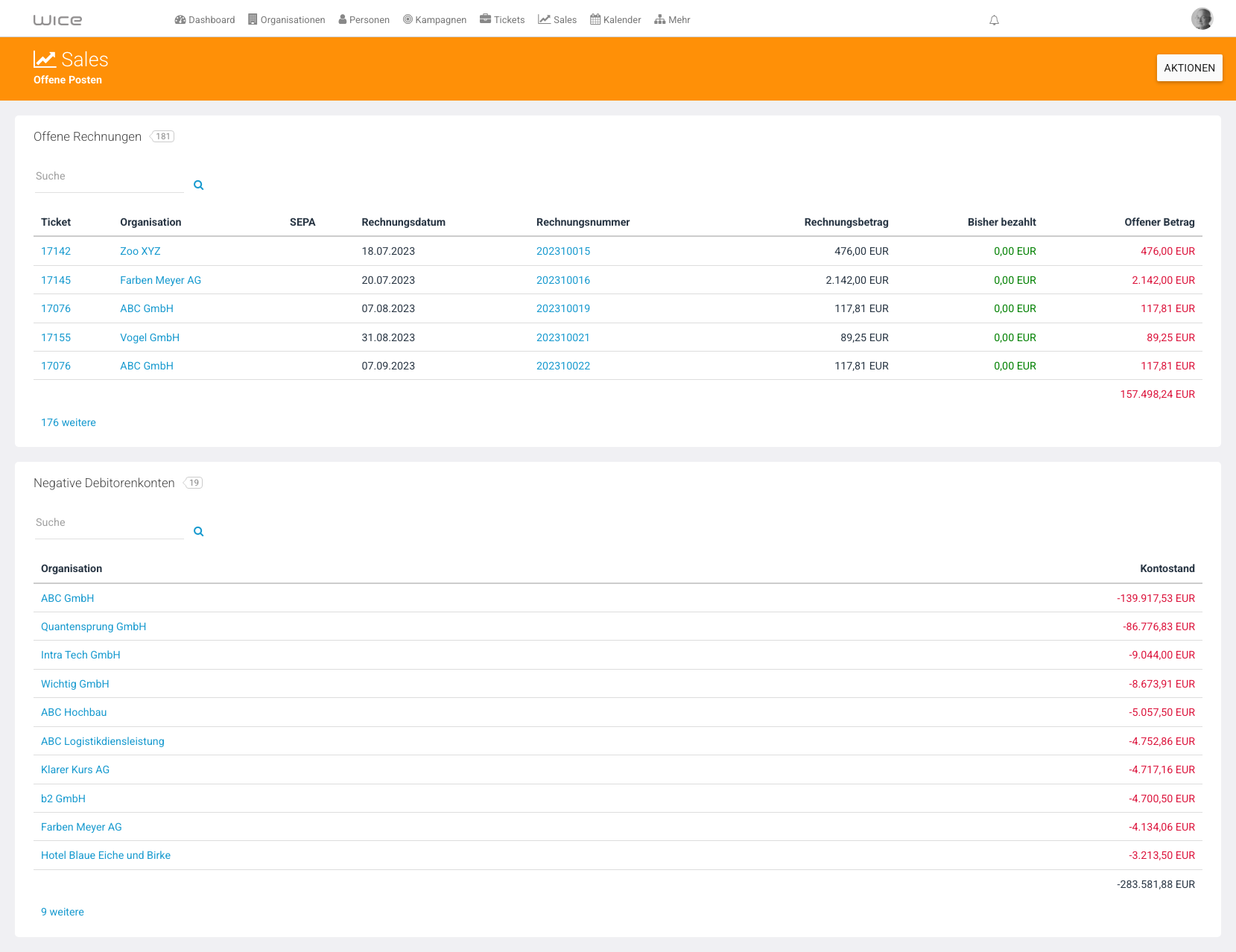Viewport: 1236px width, 952px height.
Task: Focus the Suche field under Offene Rechnungen
Action: (109, 177)
